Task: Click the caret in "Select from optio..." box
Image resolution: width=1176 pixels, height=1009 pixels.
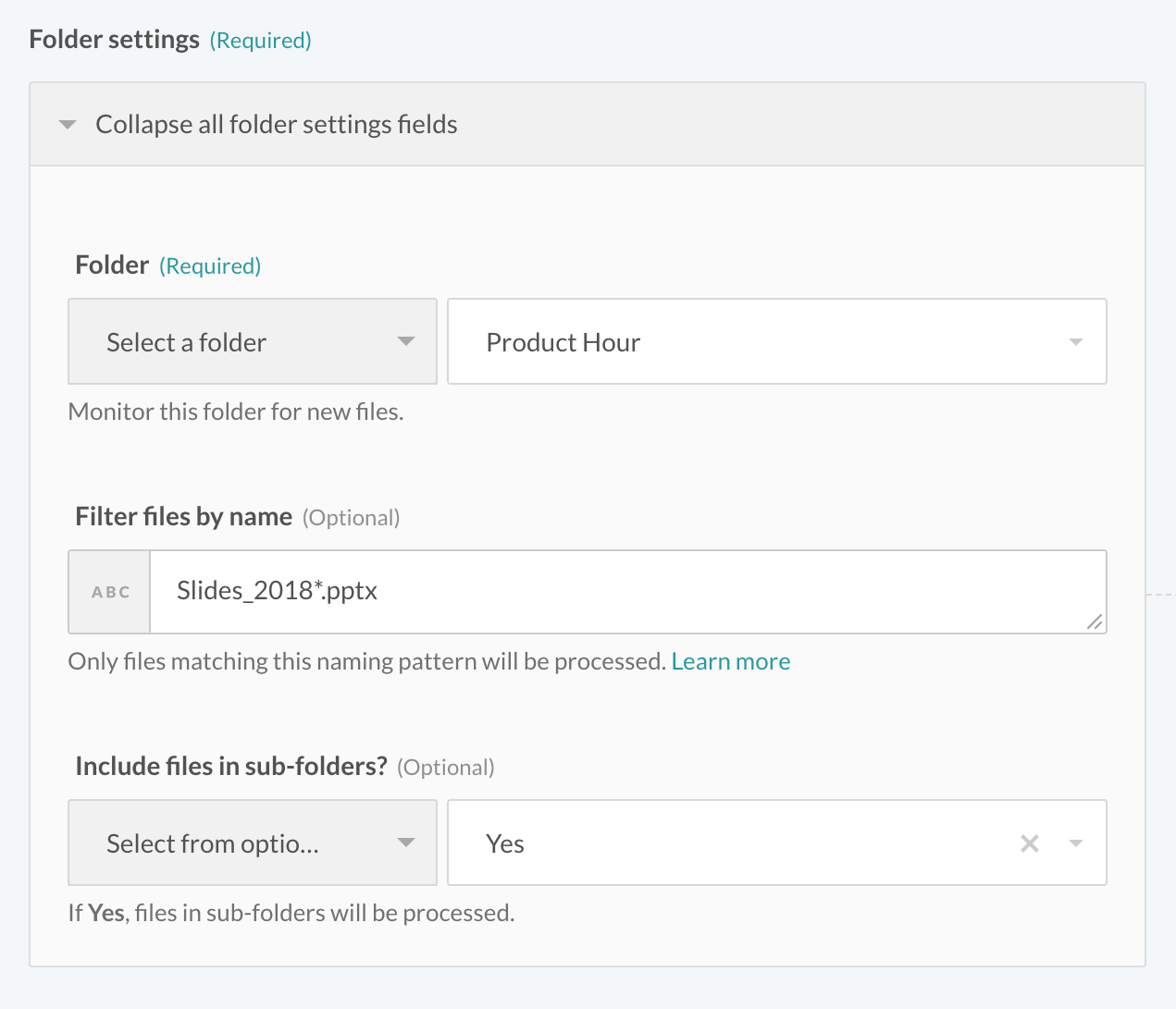Action: point(405,843)
